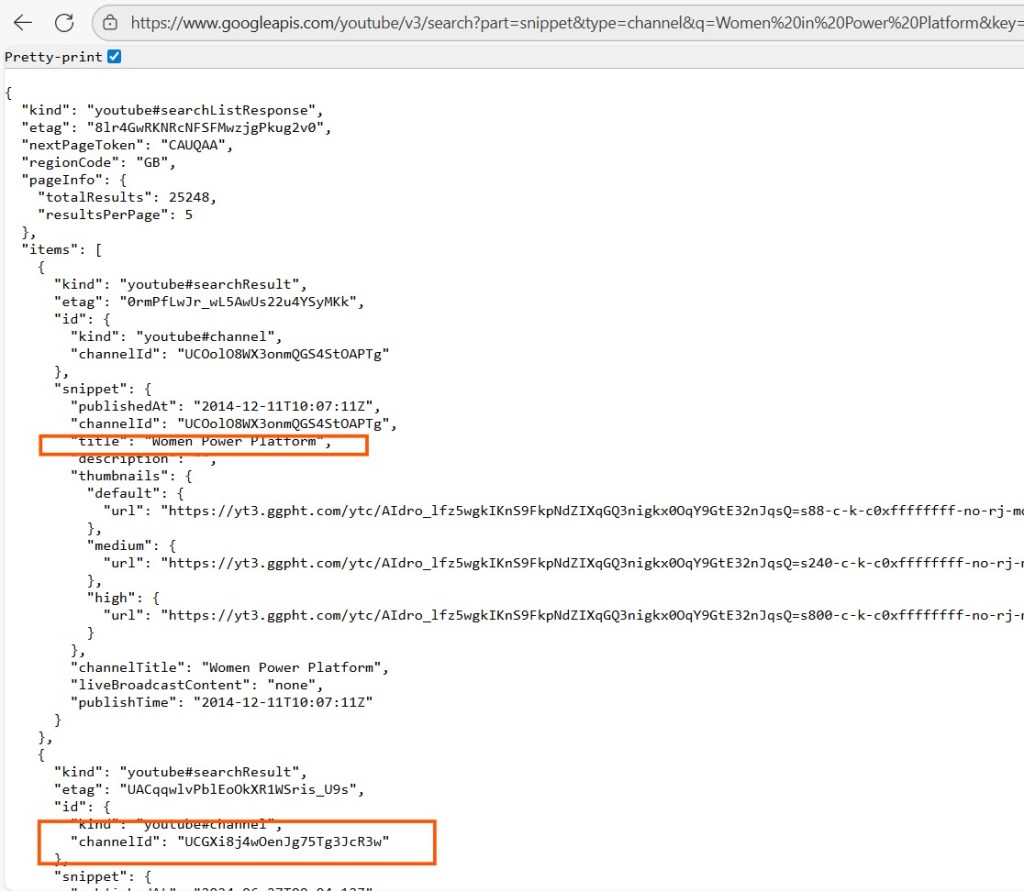The image size is (1024, 891).
Task: Open site information icon in address bar
Action: click(111, 22)
